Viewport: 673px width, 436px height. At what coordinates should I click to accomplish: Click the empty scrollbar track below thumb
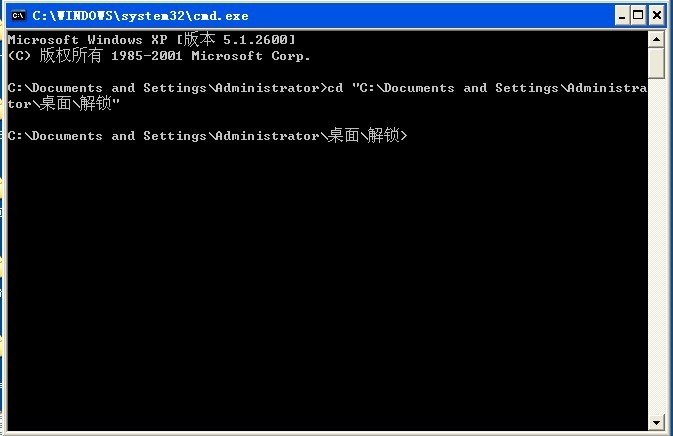click(656, 250)
